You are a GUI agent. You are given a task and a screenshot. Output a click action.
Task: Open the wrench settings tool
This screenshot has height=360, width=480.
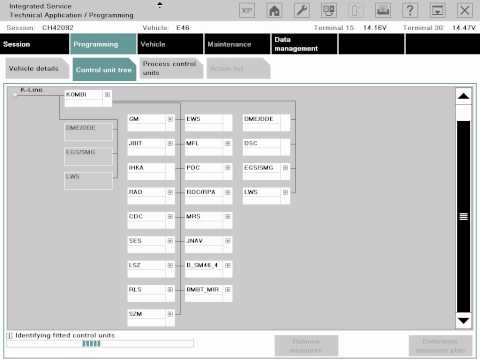click(301, 10)
